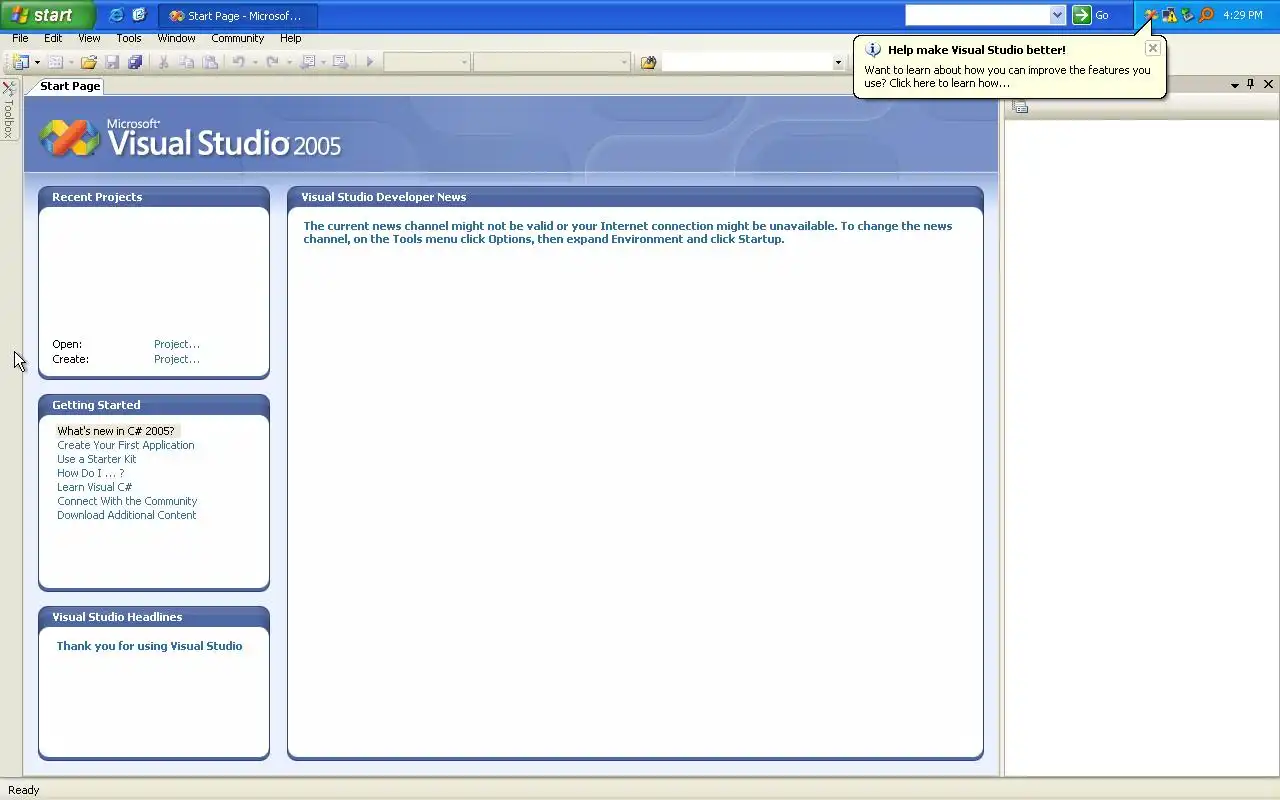This screenshot has height=800, width=1280.
Task: Click inside the Find text box
Action: tap(746, 62)
